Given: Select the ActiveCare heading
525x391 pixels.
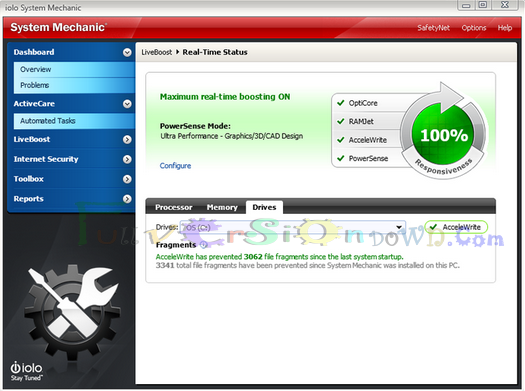Looking at the screenshot, I should [x=34, y=104].
